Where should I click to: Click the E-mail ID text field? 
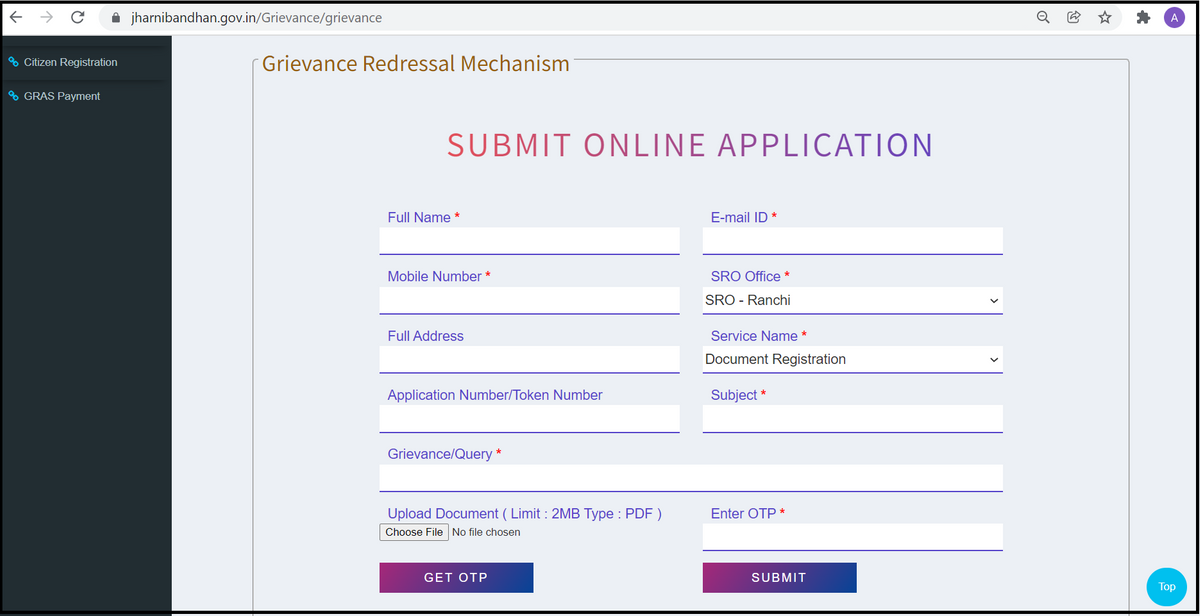point(852,241)
